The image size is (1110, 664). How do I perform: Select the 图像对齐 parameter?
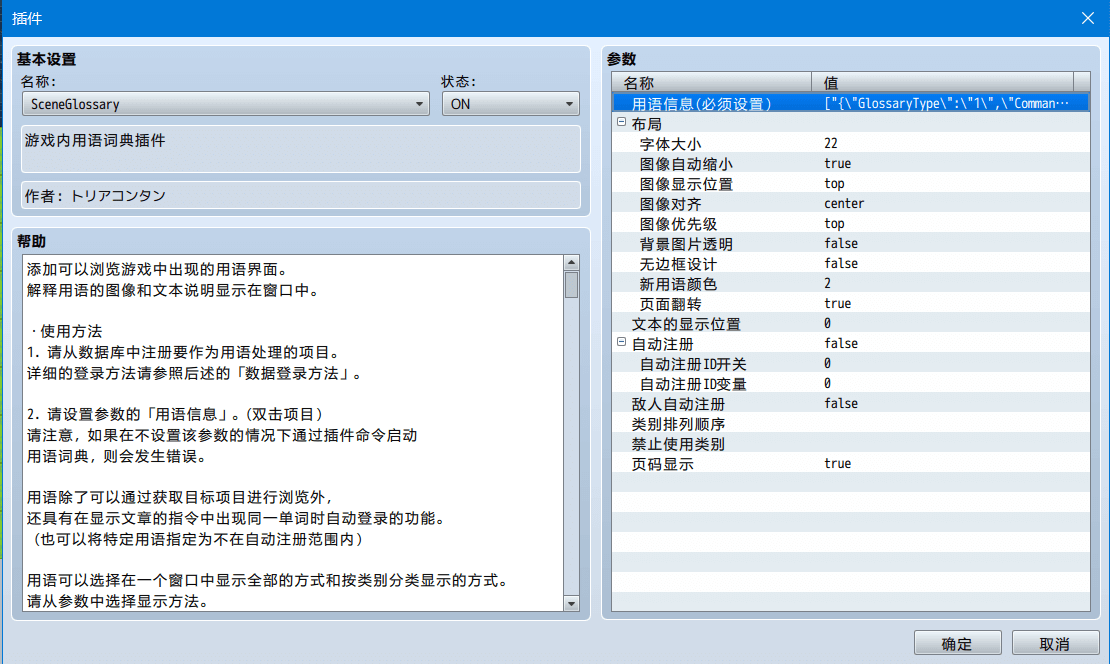(850, 204)
